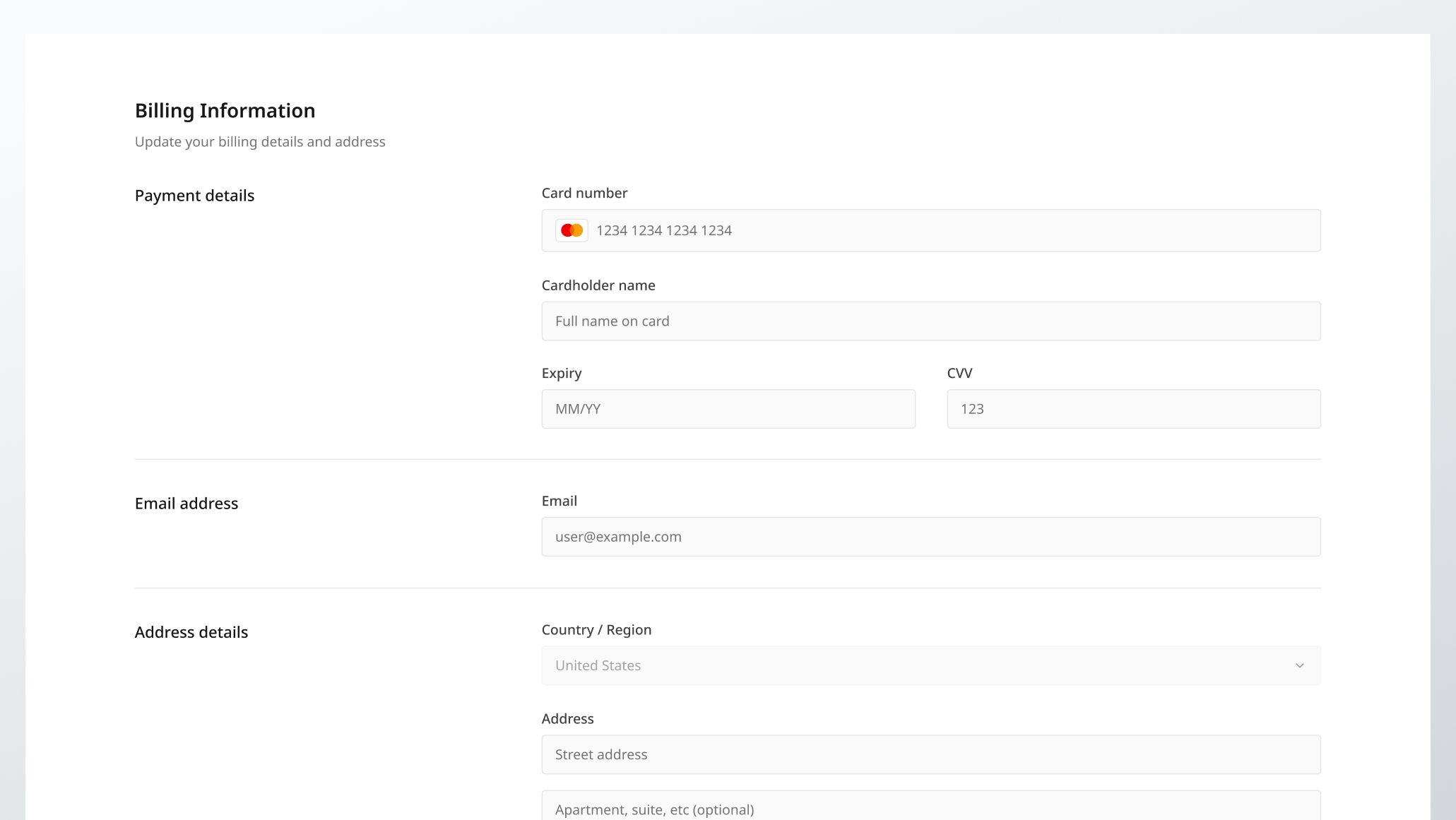Image resolution: width=1456 pixels, height=820 pixels.
Task: Click the Card number input field
Action: coord(931,230)
